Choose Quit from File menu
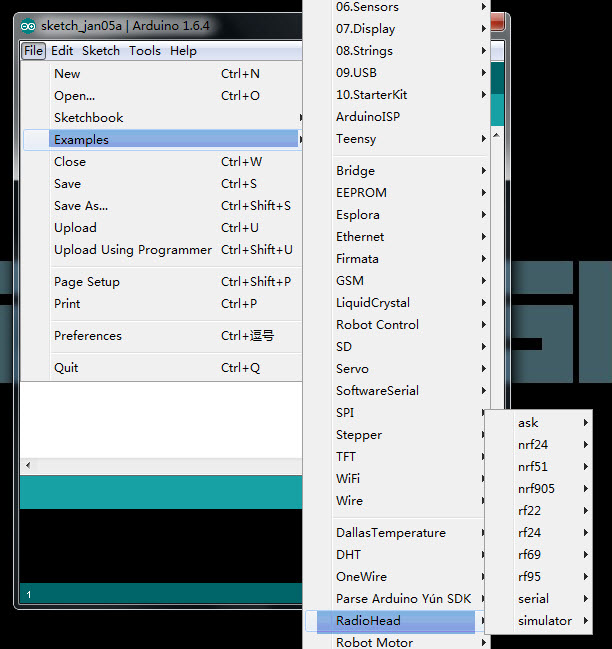The height and width of the screenshot is (649, 612). [x=161, y=368]
